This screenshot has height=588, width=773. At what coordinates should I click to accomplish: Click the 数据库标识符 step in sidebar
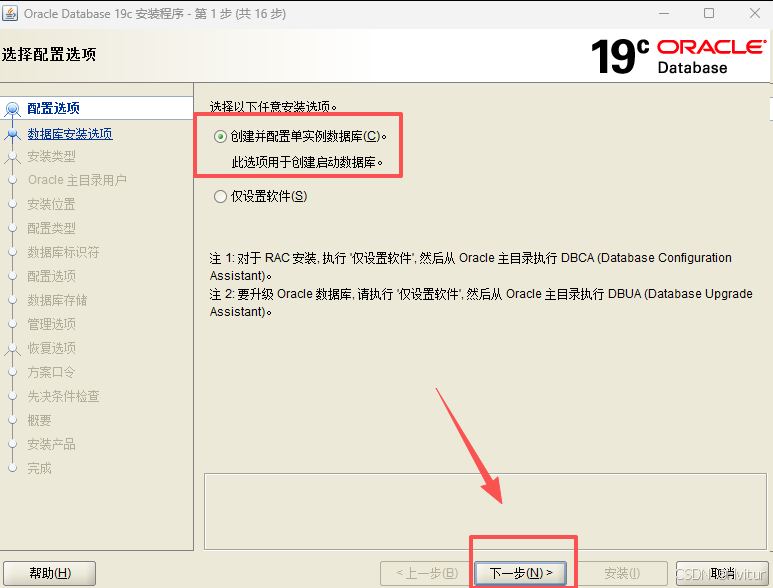(63, 252)
